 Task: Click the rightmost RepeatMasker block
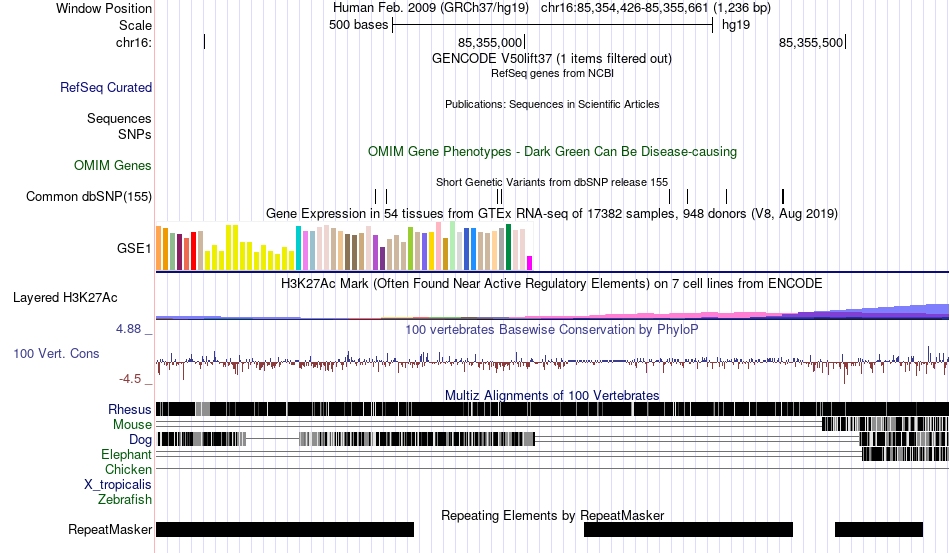pyautogui.click(x=879, y=529)
